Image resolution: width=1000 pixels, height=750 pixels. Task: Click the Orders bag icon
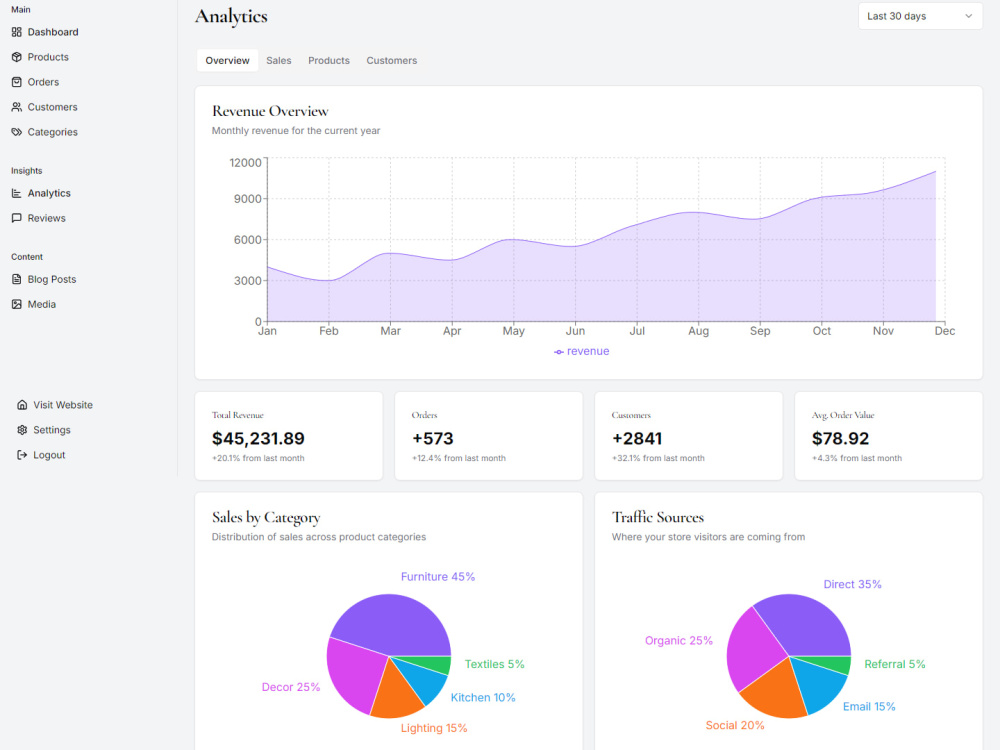click(x=17, y=82)
